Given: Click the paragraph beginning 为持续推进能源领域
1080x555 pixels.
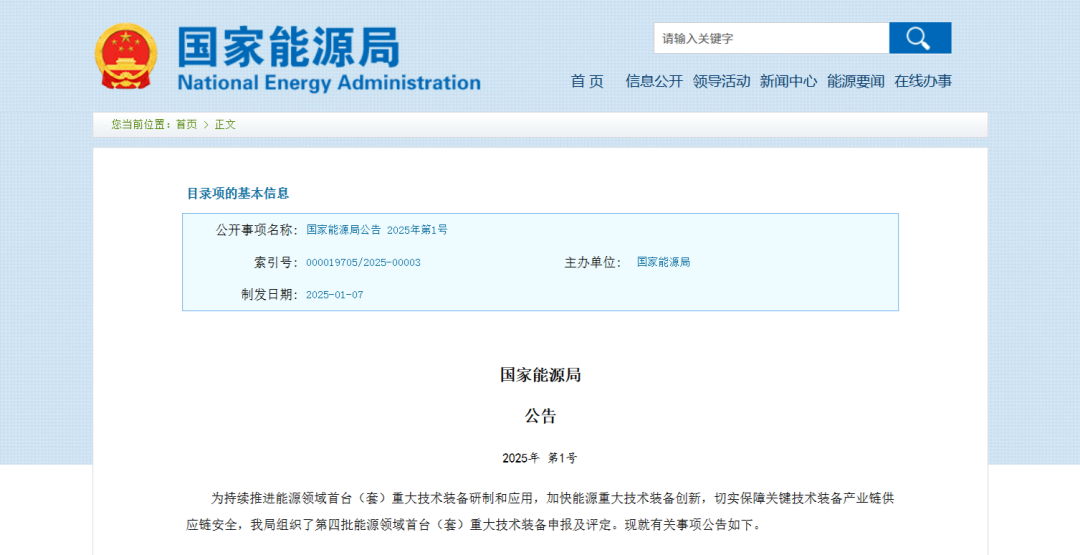Looking at the screenshot, I should (541, 511).
